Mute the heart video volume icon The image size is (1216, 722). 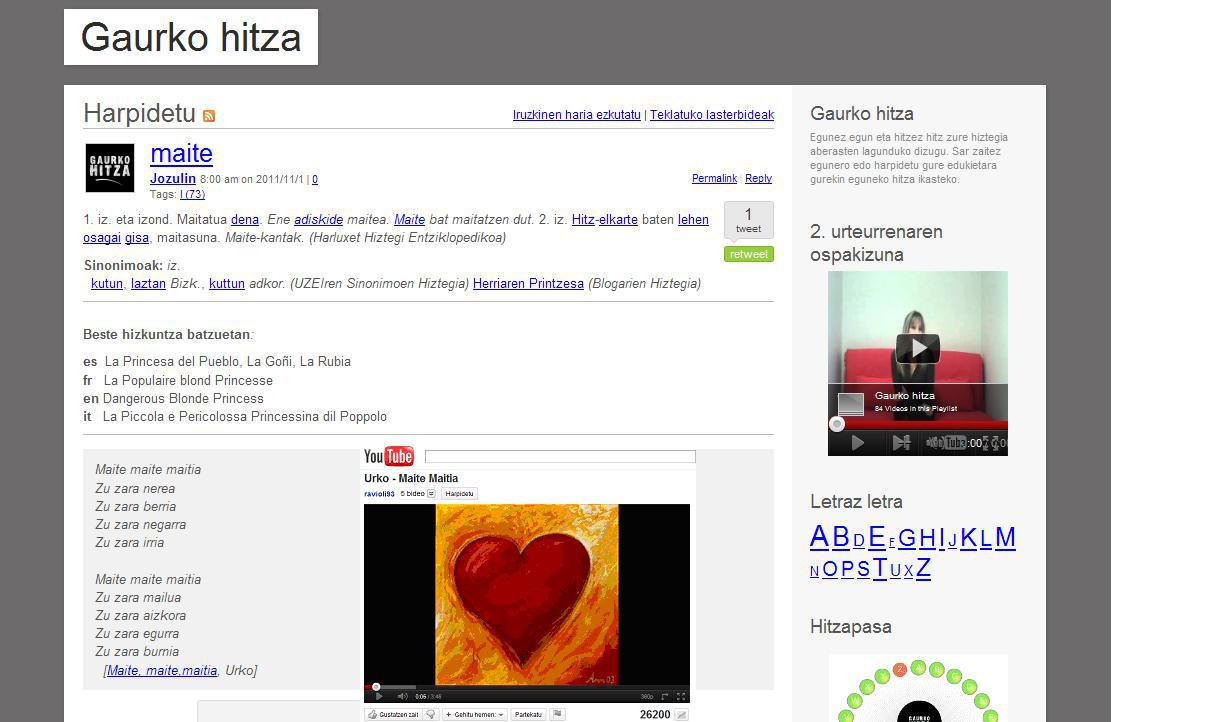pos(402,696)
